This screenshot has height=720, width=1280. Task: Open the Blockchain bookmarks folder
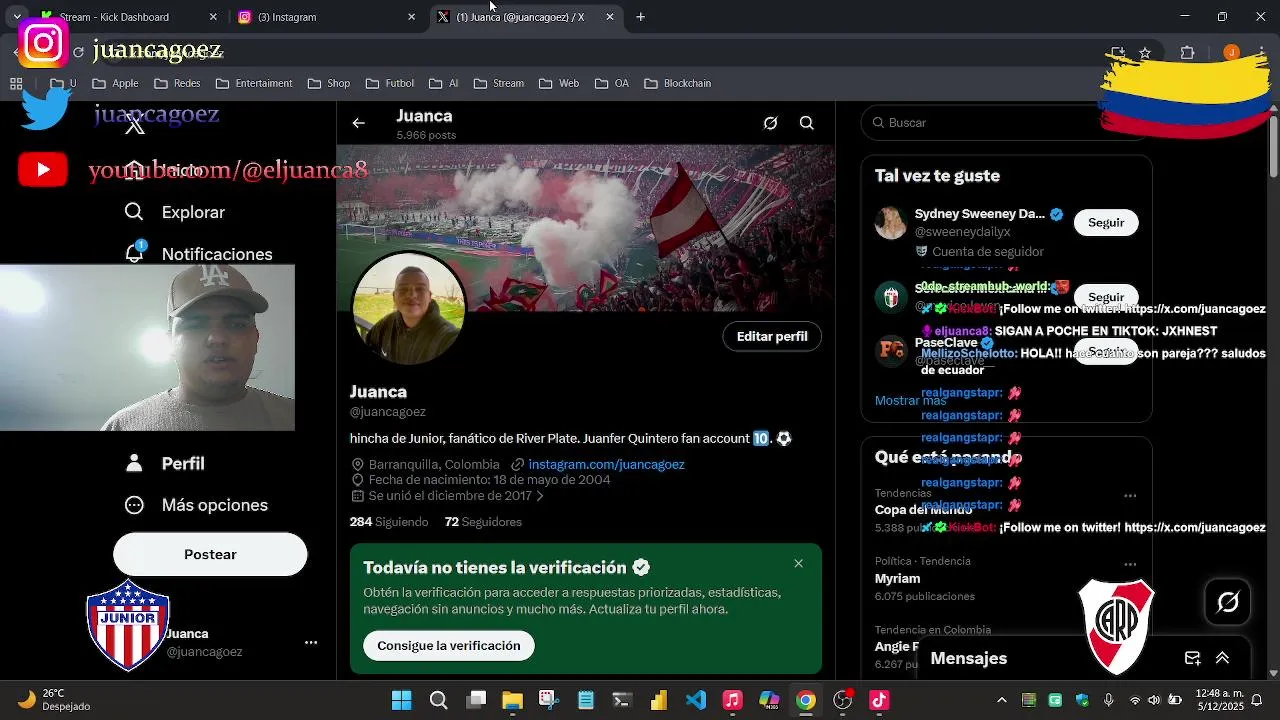(x=678, y=83)
